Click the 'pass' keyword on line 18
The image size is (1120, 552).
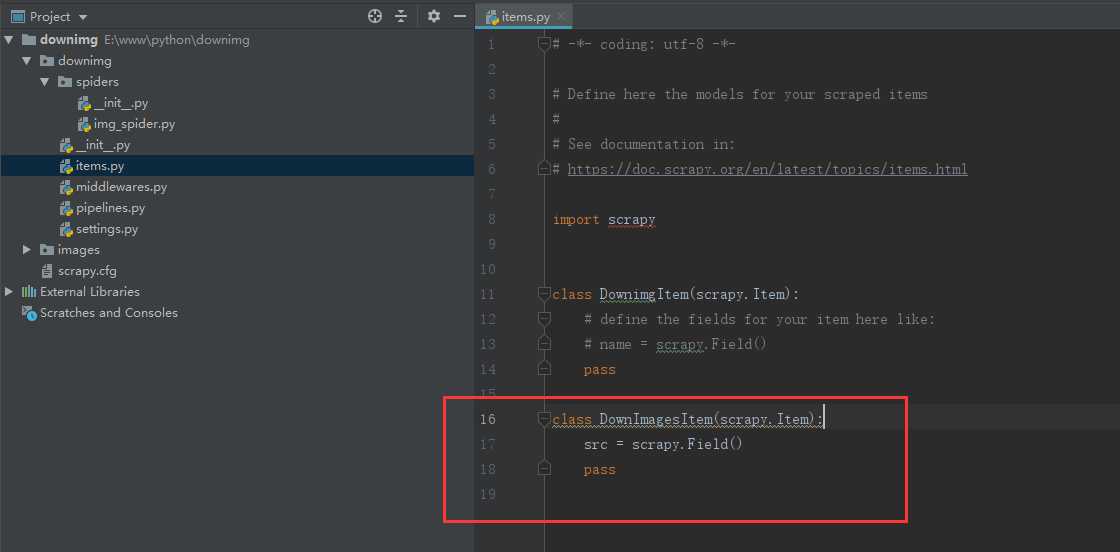point(599,469)
